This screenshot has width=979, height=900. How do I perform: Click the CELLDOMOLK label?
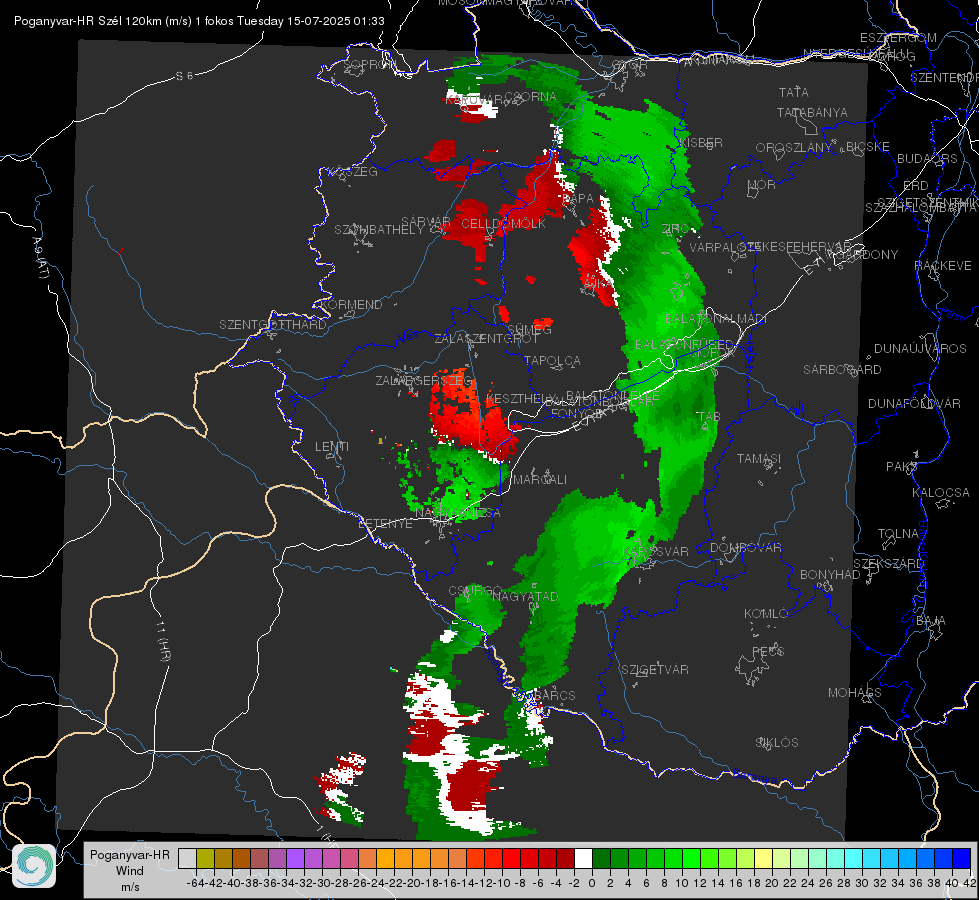tap(503, 224)
